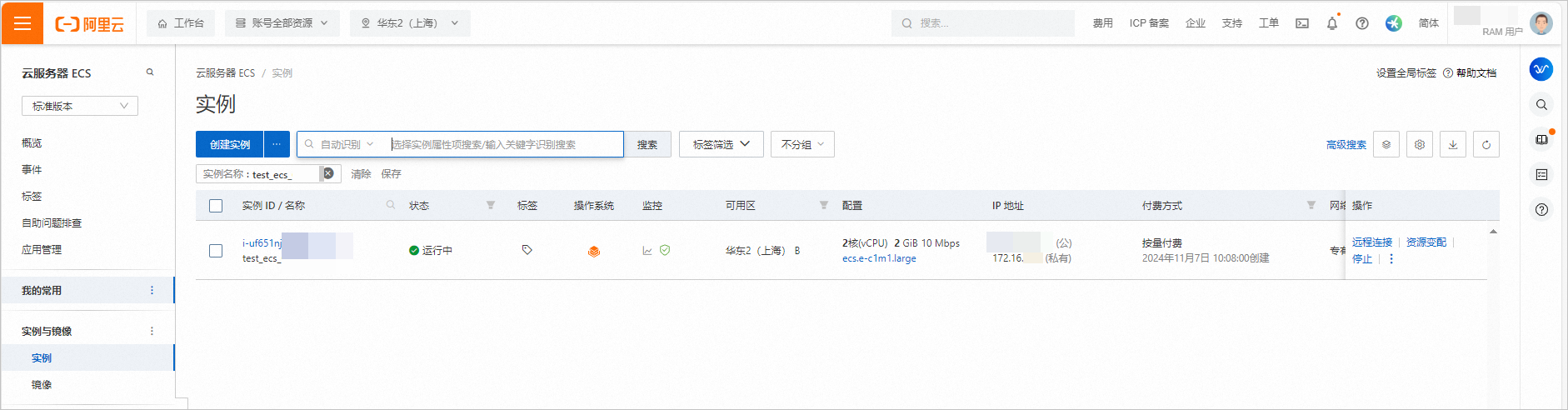Filter the billing method column
The height and width of the screenshot is (410, 1568).
pyautogui.click(x=1311, y=205)
